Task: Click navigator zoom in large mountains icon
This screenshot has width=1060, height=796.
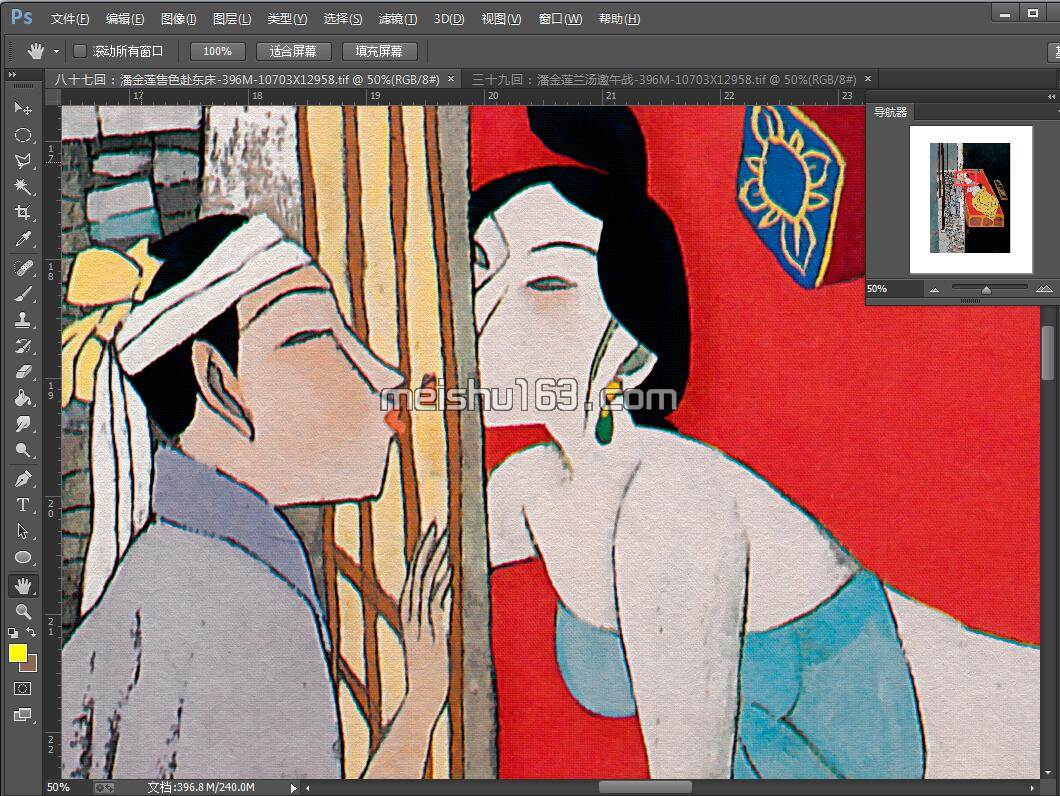Action: 1044,289
